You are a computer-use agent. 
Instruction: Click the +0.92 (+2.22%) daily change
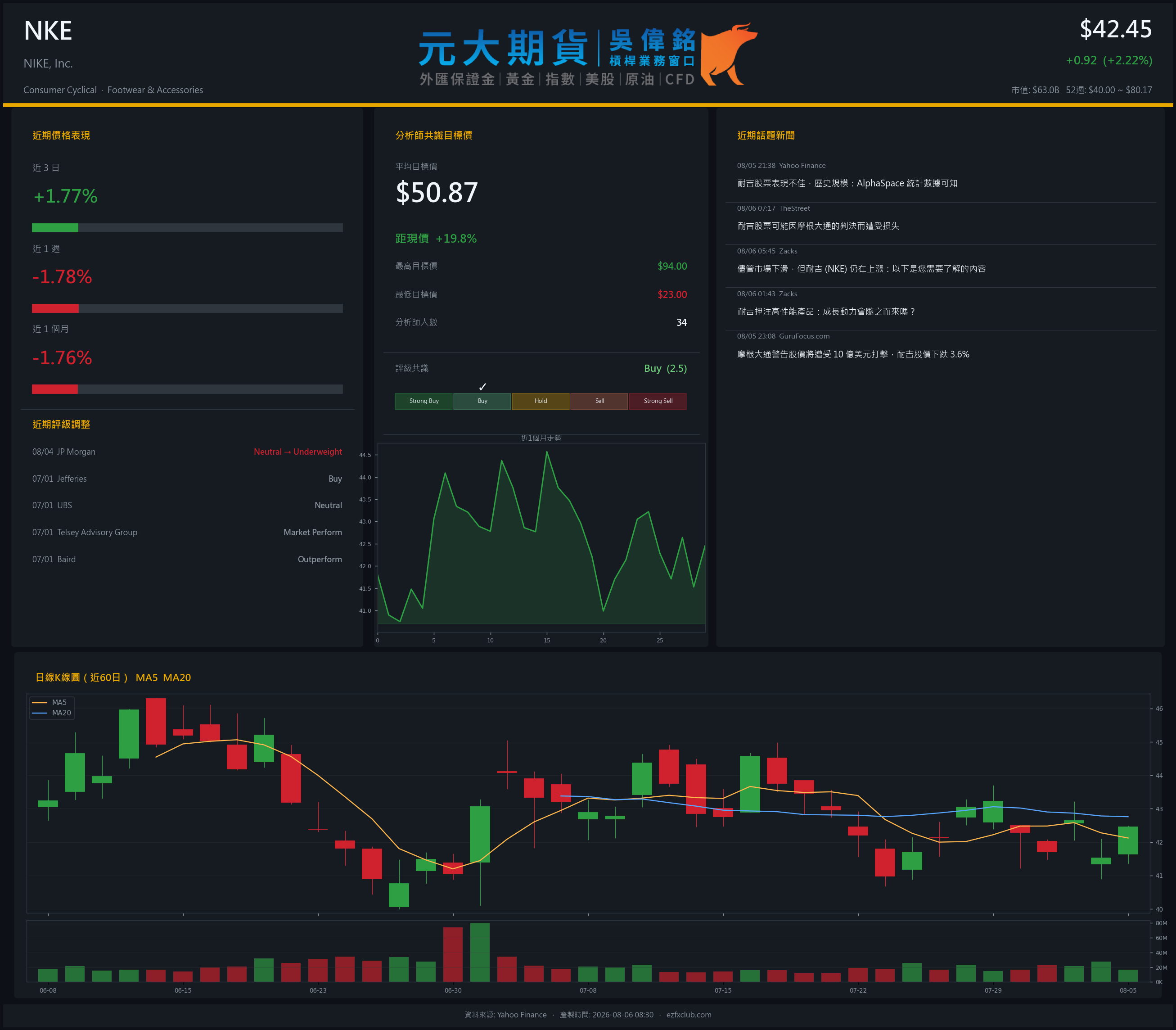1109,60
